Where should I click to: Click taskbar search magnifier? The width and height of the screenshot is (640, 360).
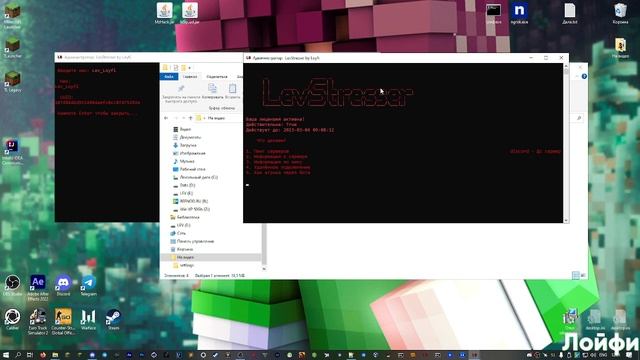[x=18, y=355]
